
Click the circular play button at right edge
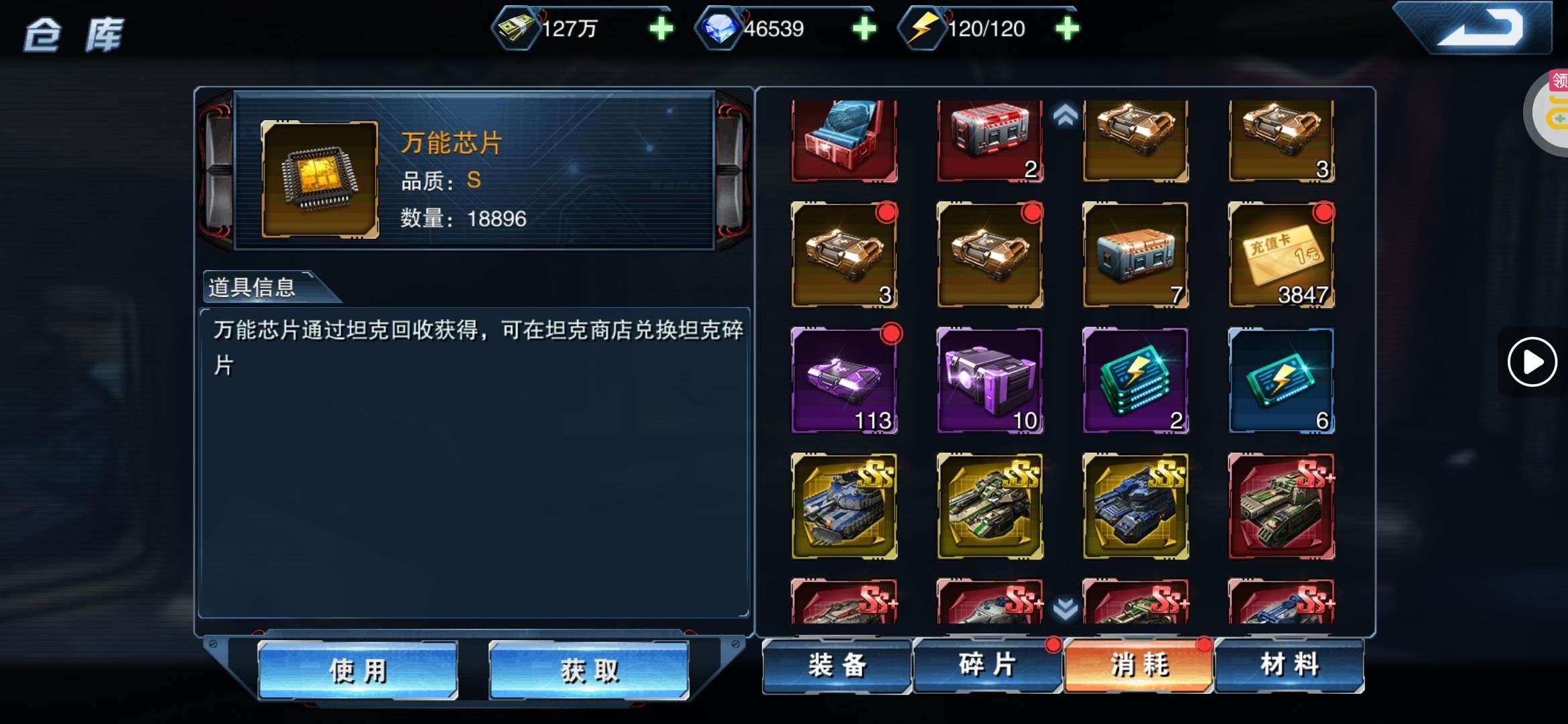coord(1532,362)
